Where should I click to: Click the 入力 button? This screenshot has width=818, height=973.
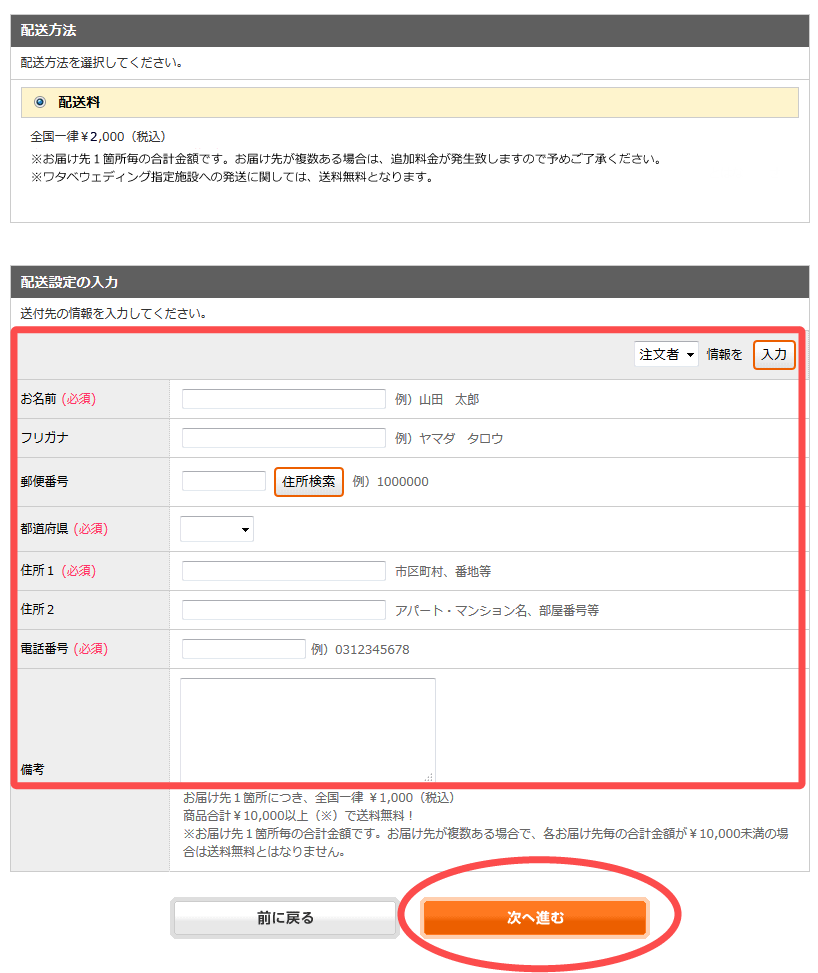(774, 355)
